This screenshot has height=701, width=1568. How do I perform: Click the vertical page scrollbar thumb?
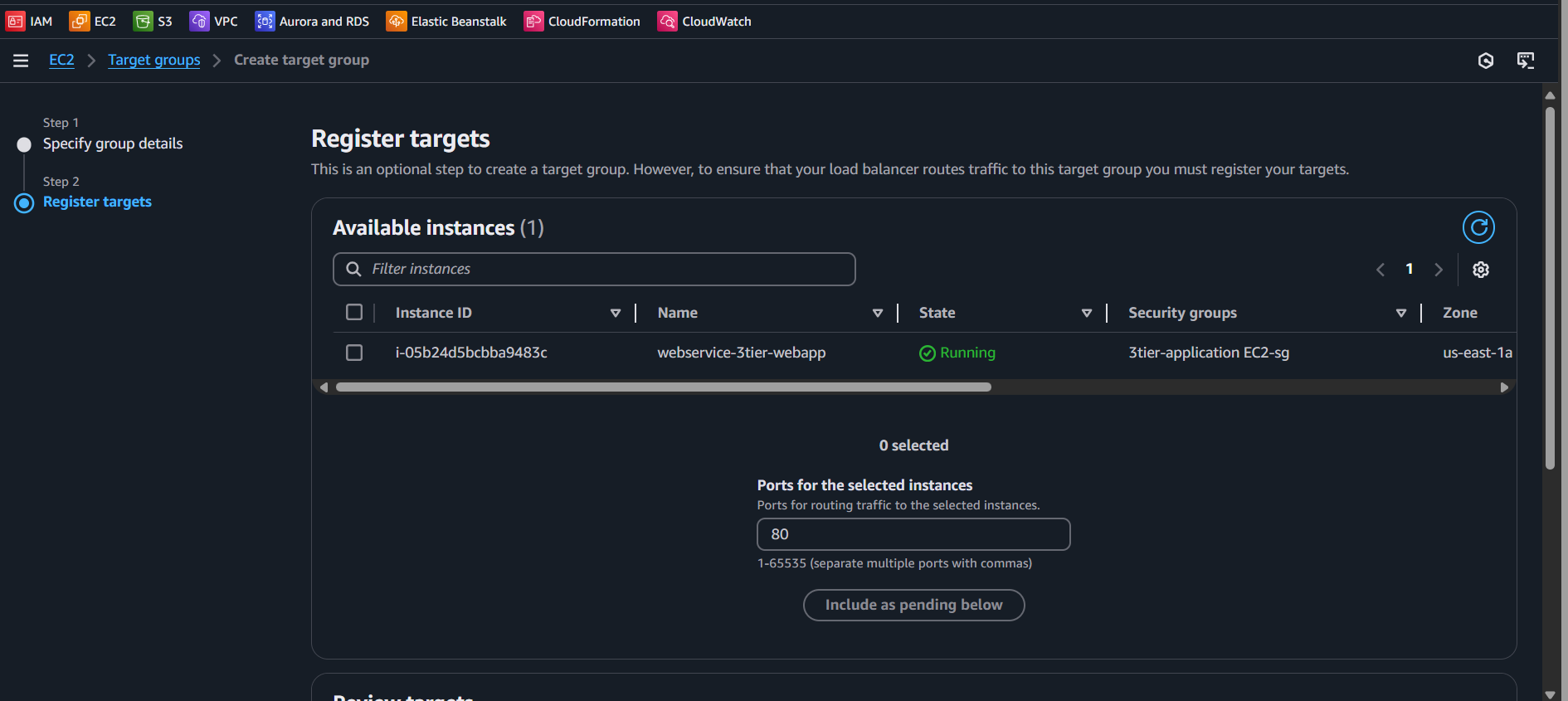click(1550, 288)
